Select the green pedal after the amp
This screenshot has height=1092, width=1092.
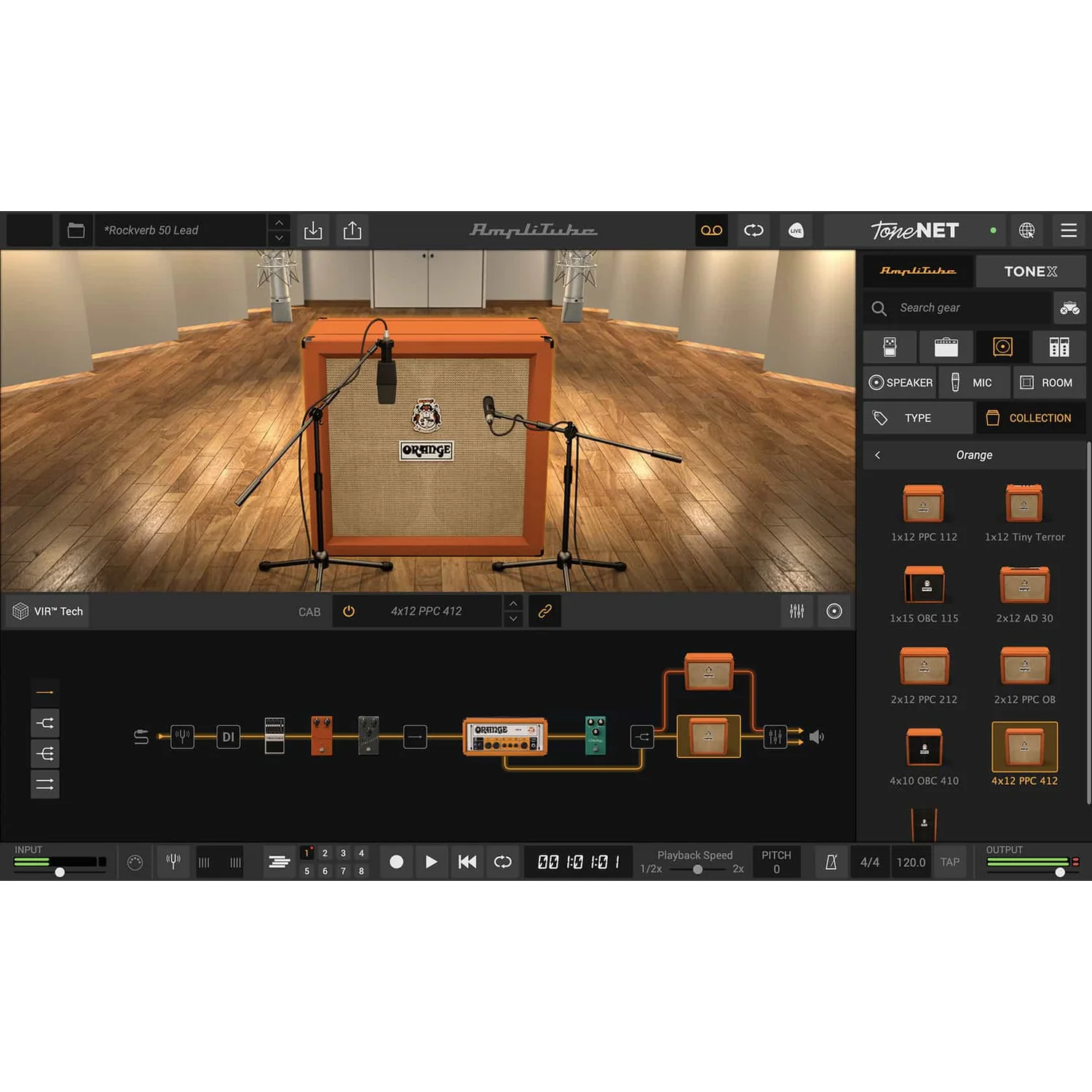pos(596,735)
